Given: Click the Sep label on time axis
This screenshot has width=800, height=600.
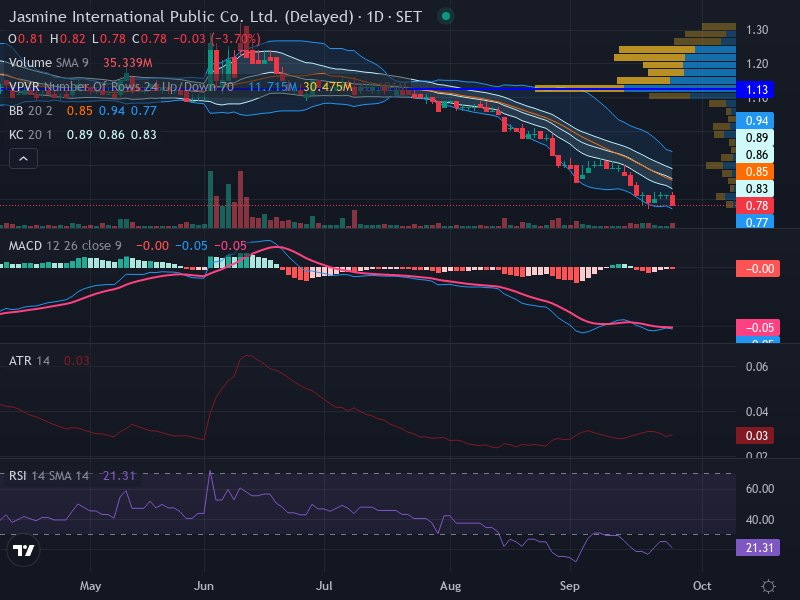Looking at the screenshot, I should pos(569,586).
